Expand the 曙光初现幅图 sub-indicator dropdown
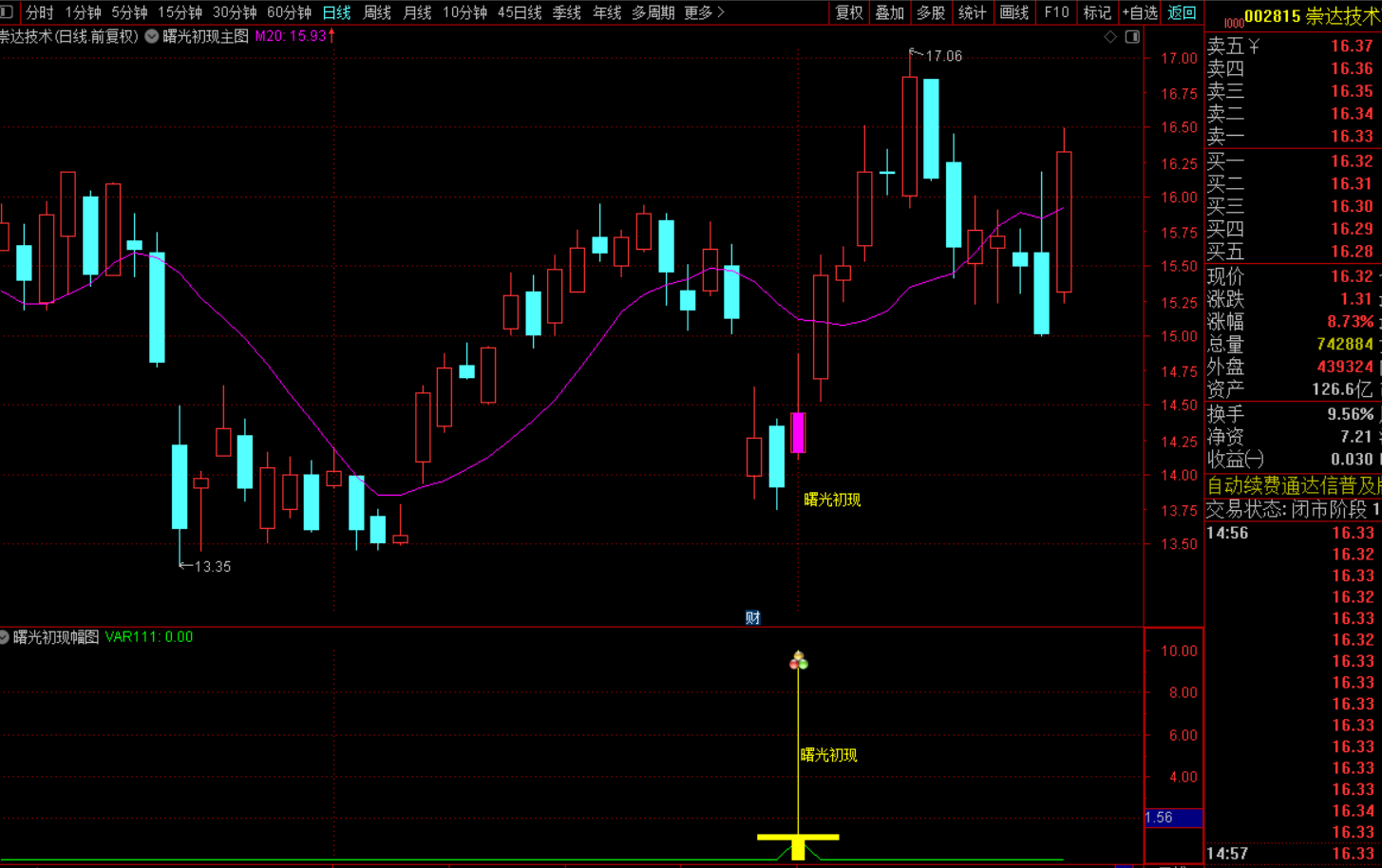This screenshot has width=1382, height=868. tap(4, 637)
